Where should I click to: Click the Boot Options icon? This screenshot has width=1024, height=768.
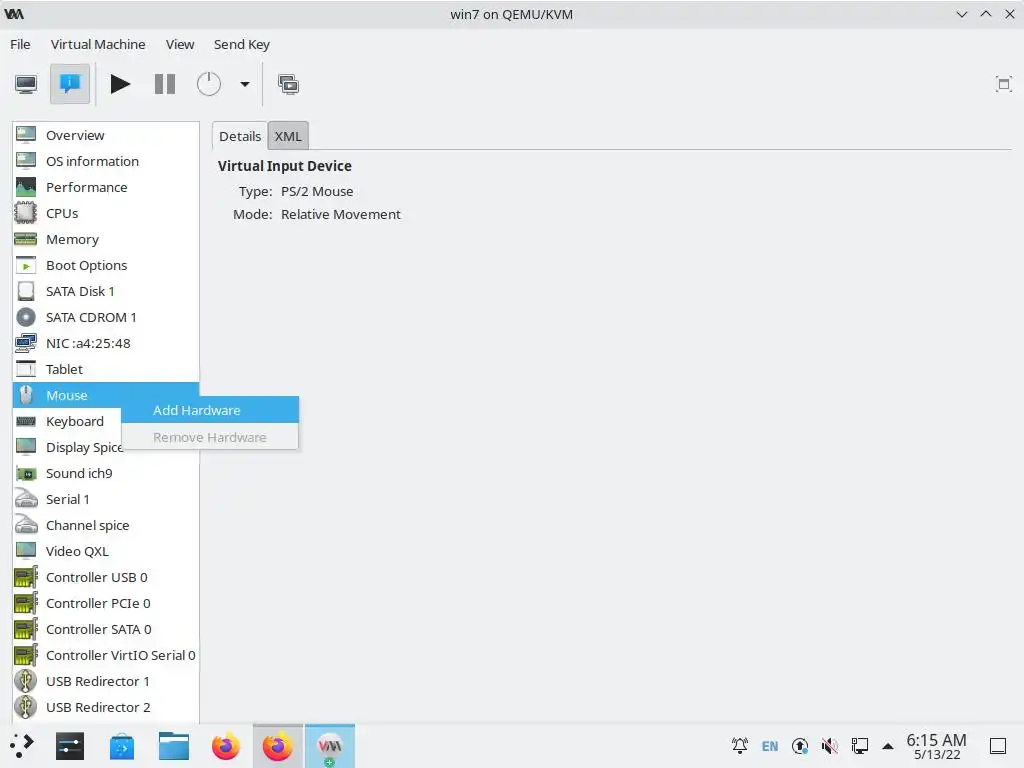pos(25,266)
